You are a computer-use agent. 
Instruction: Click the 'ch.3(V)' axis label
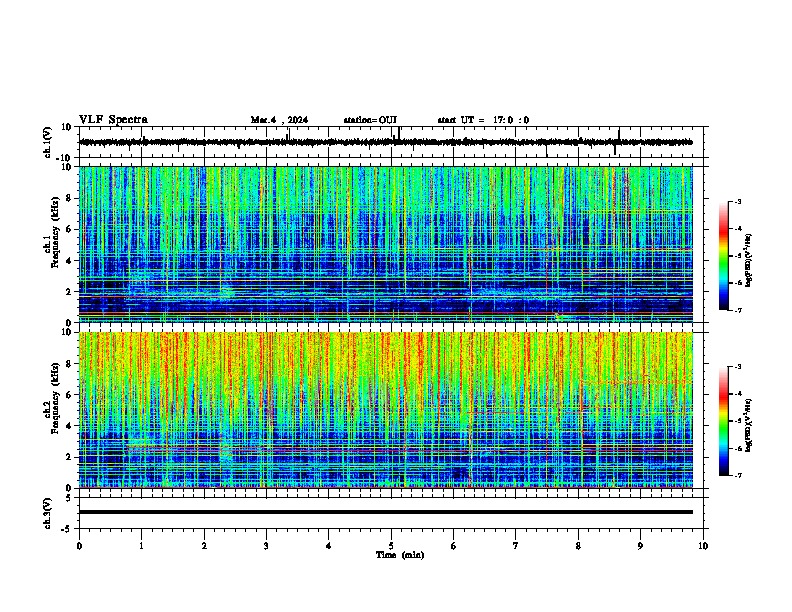(x=48, y=513)
